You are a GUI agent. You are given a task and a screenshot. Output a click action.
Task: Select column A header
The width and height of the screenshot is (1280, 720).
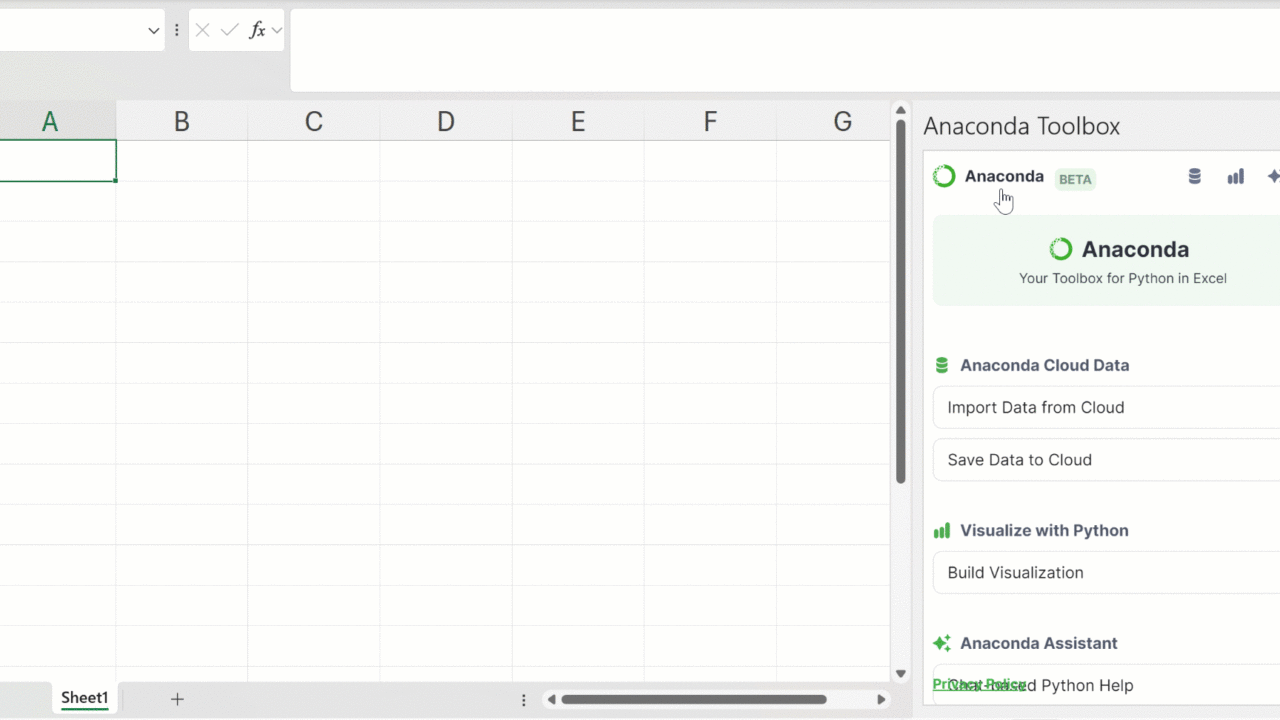[x=50, y=121]
